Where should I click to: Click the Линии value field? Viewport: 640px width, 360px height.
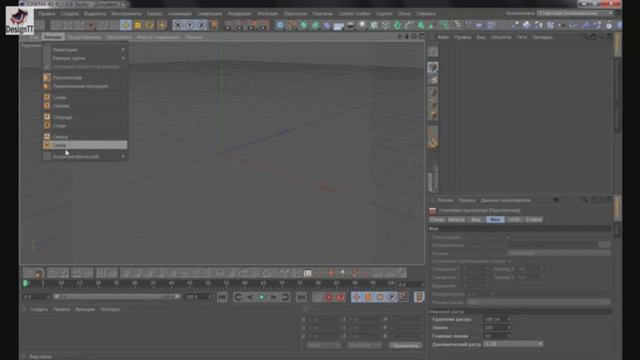coord(497,328)
